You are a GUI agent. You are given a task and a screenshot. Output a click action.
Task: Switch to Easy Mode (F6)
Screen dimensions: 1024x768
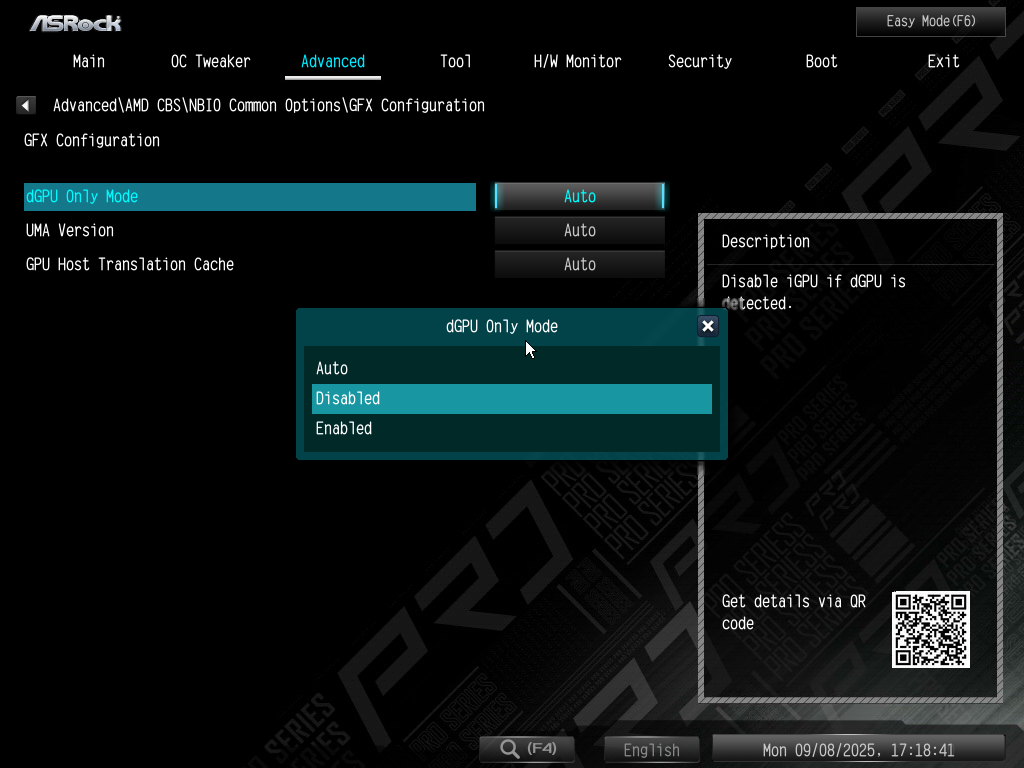pos(930,21)
